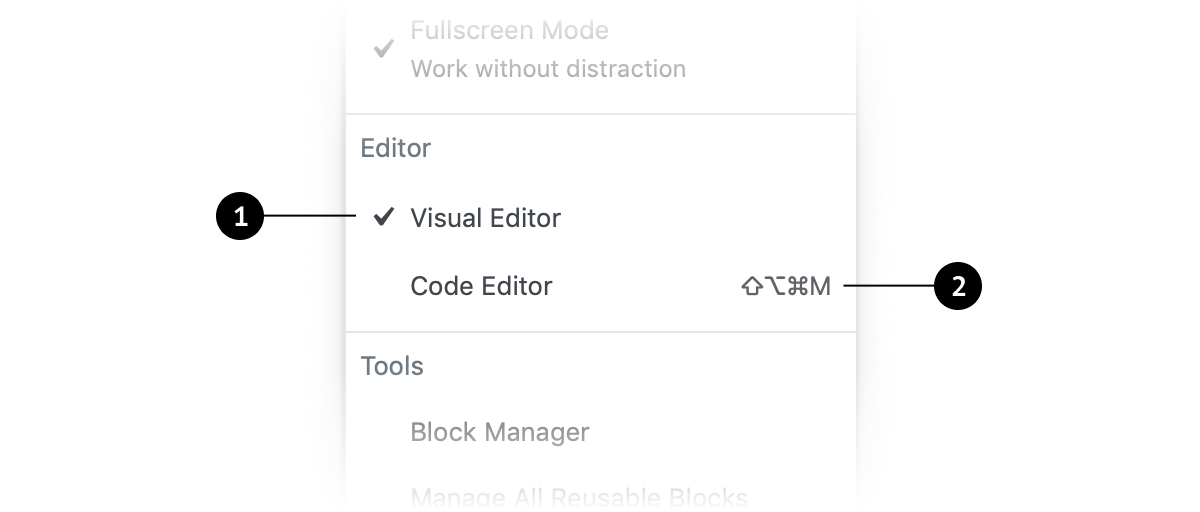Toggle Fullscreen Mode off
This screenshot has width=1200, height=512.
[x=601, y=49]
